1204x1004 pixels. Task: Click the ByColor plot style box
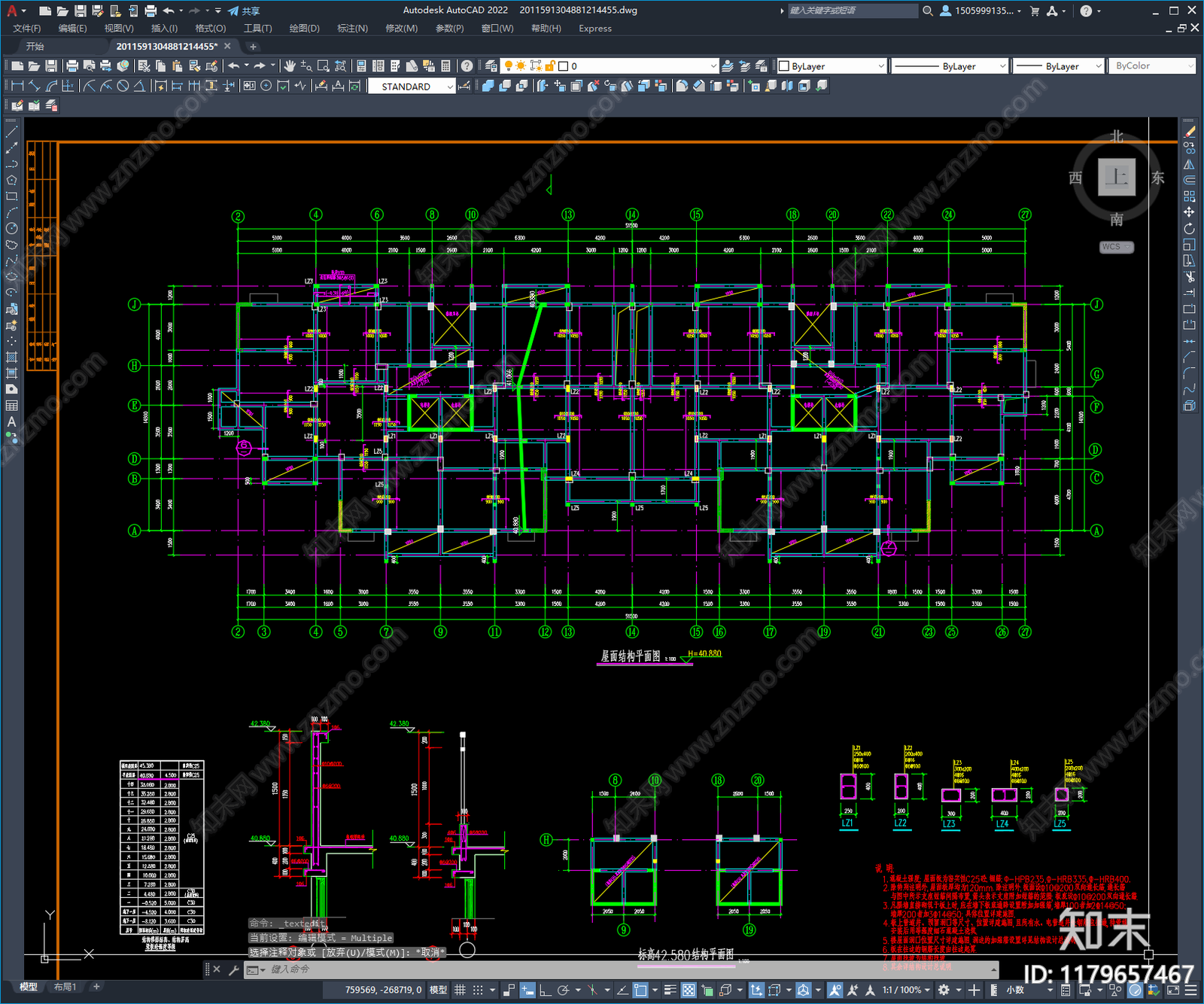[x=1152, y=66]
